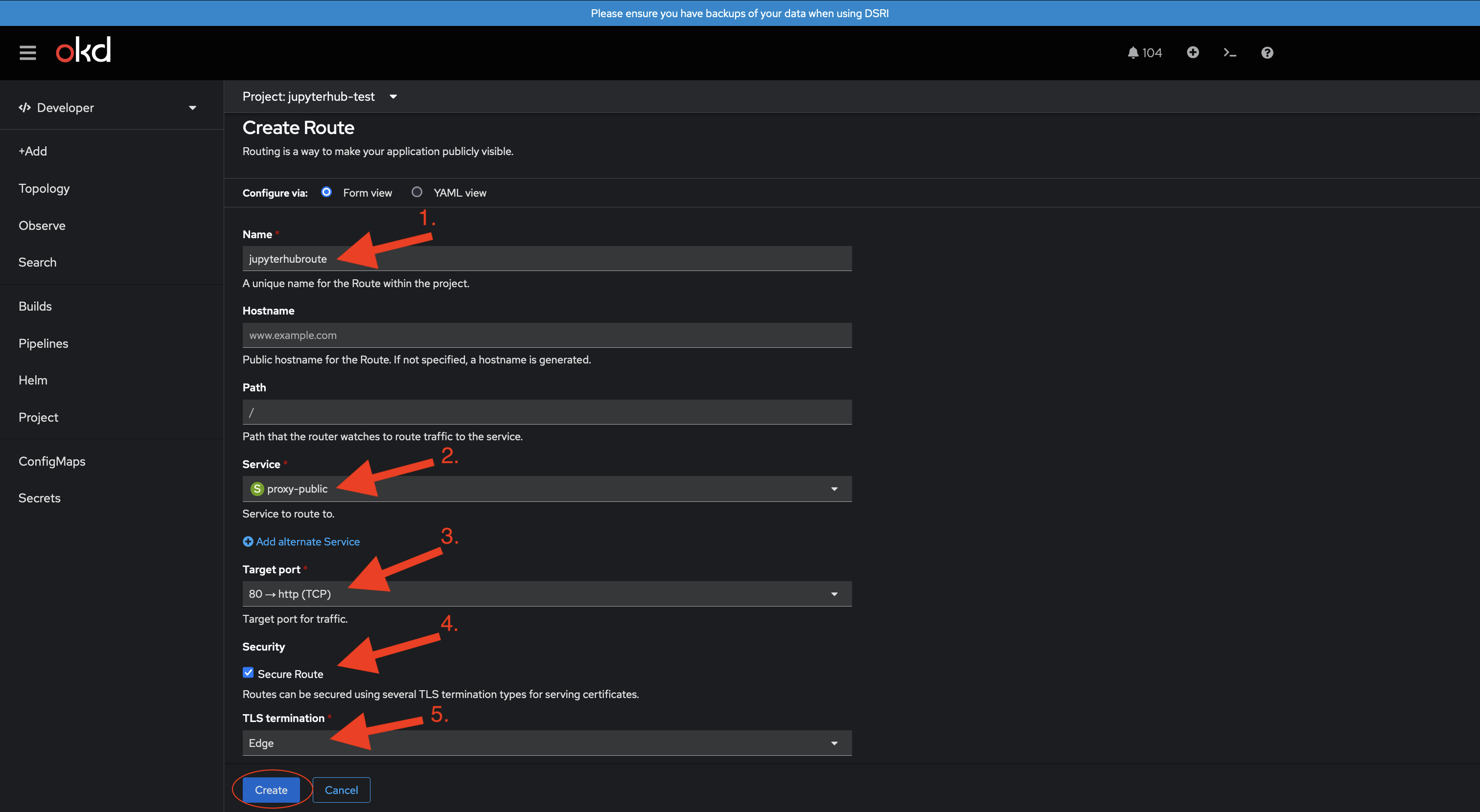Click the OKD logo
Image resolution: width=1480 pixels, height=812 pixels.
[83, 50]
